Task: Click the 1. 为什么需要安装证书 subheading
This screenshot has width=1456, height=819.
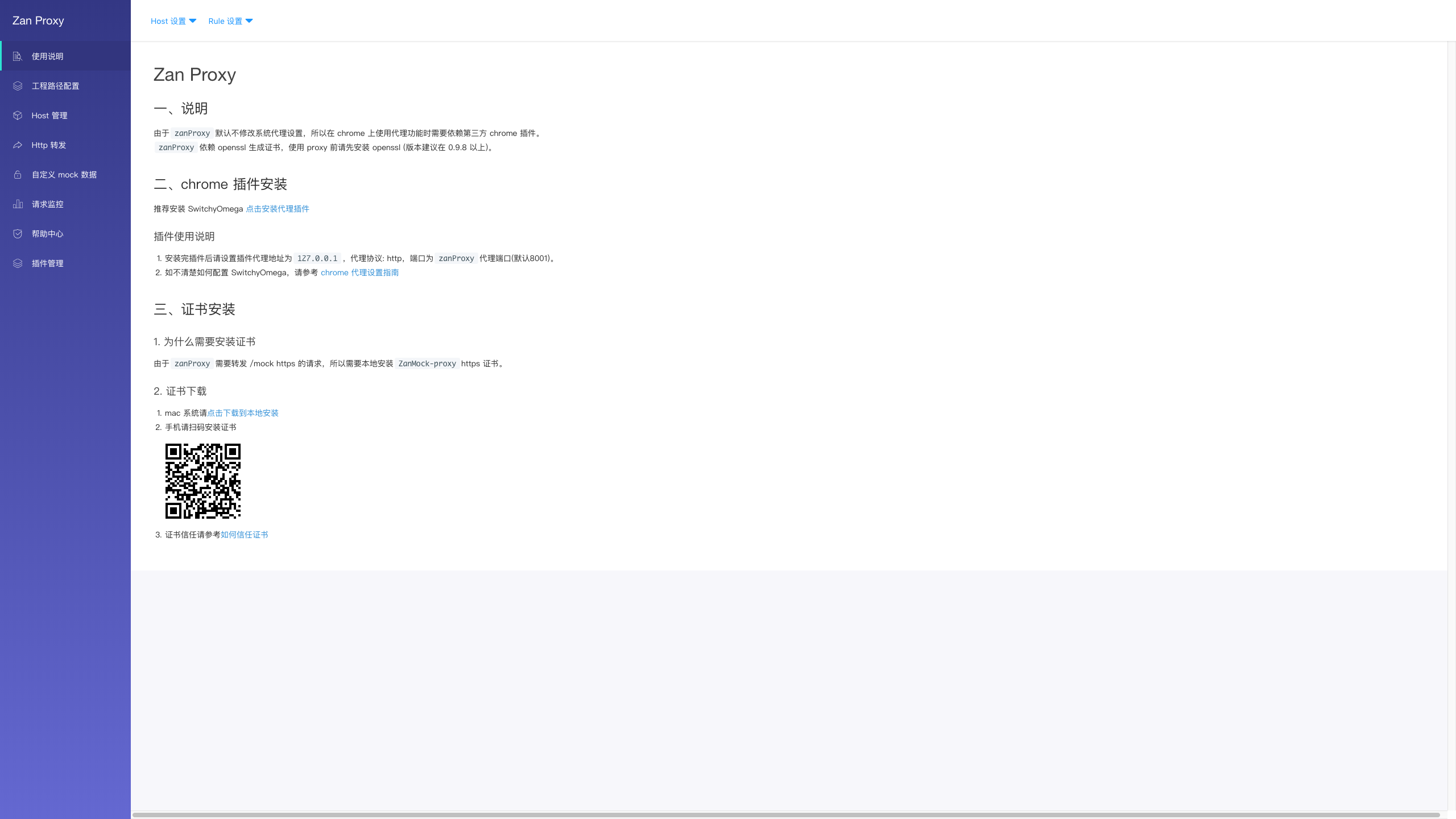Action: click(204, 342)
